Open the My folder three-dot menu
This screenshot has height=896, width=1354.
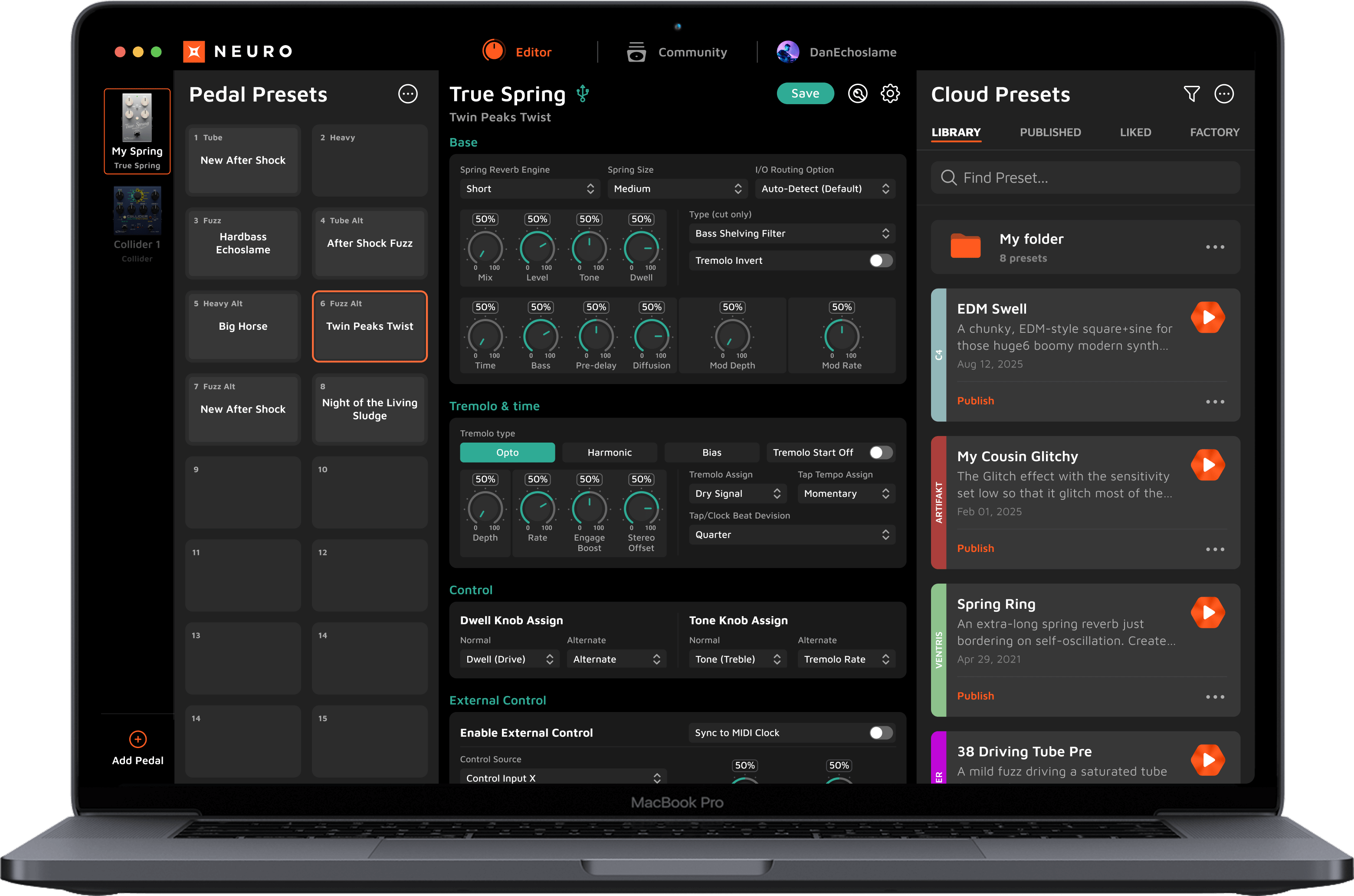(1215, 247)
